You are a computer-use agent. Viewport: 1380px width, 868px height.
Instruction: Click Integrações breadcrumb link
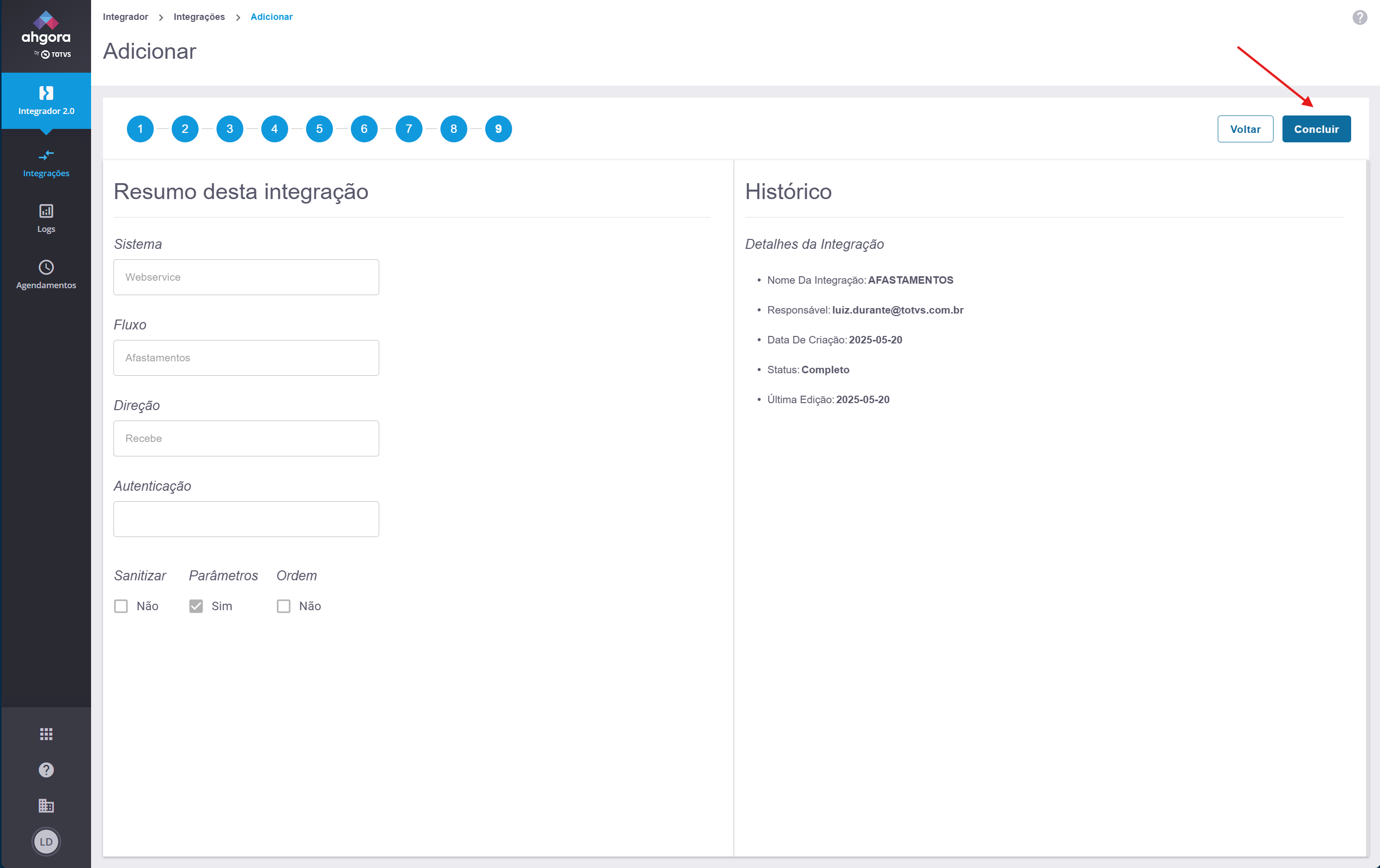point(199,16)
